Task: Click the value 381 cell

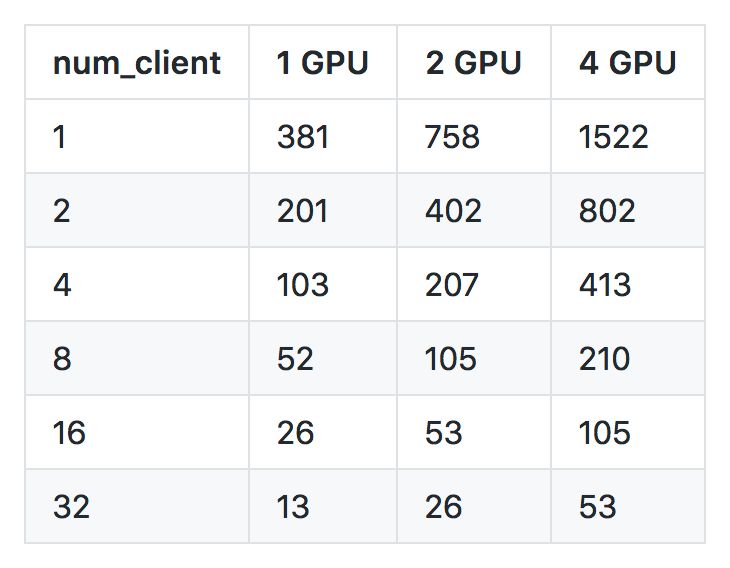Action: click(x=323, y=136)
